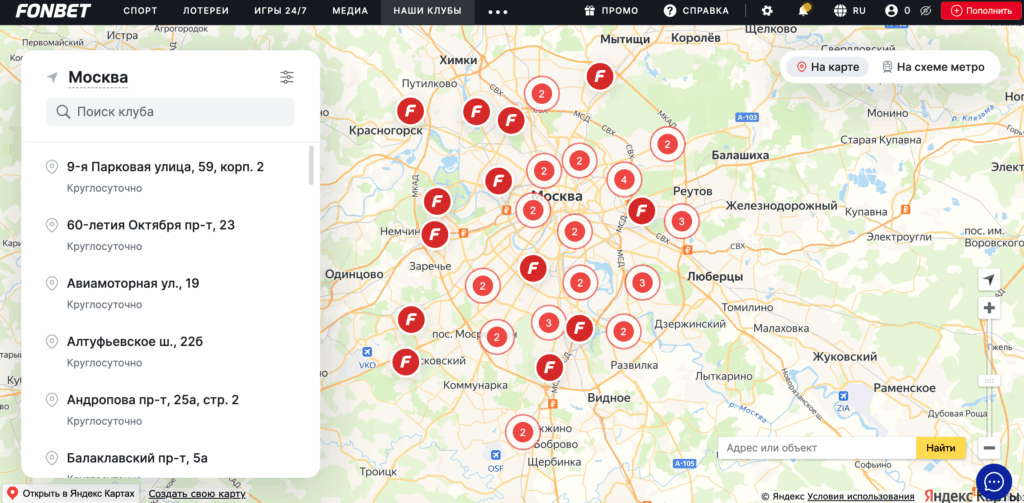Open the settings gear icon

(767, 10)
